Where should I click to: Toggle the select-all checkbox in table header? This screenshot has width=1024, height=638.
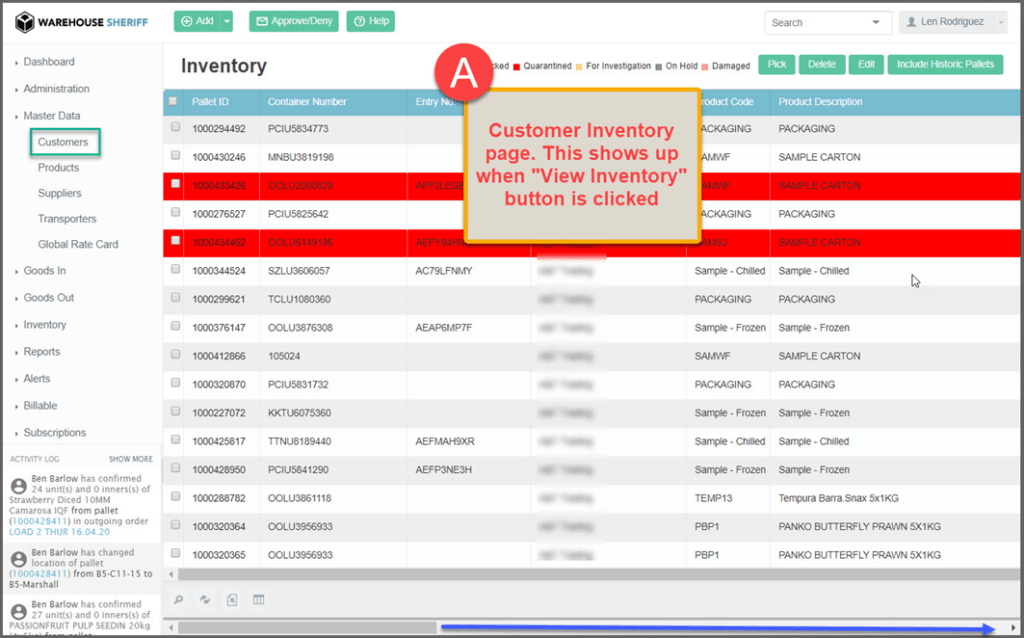tap(174, 101)
